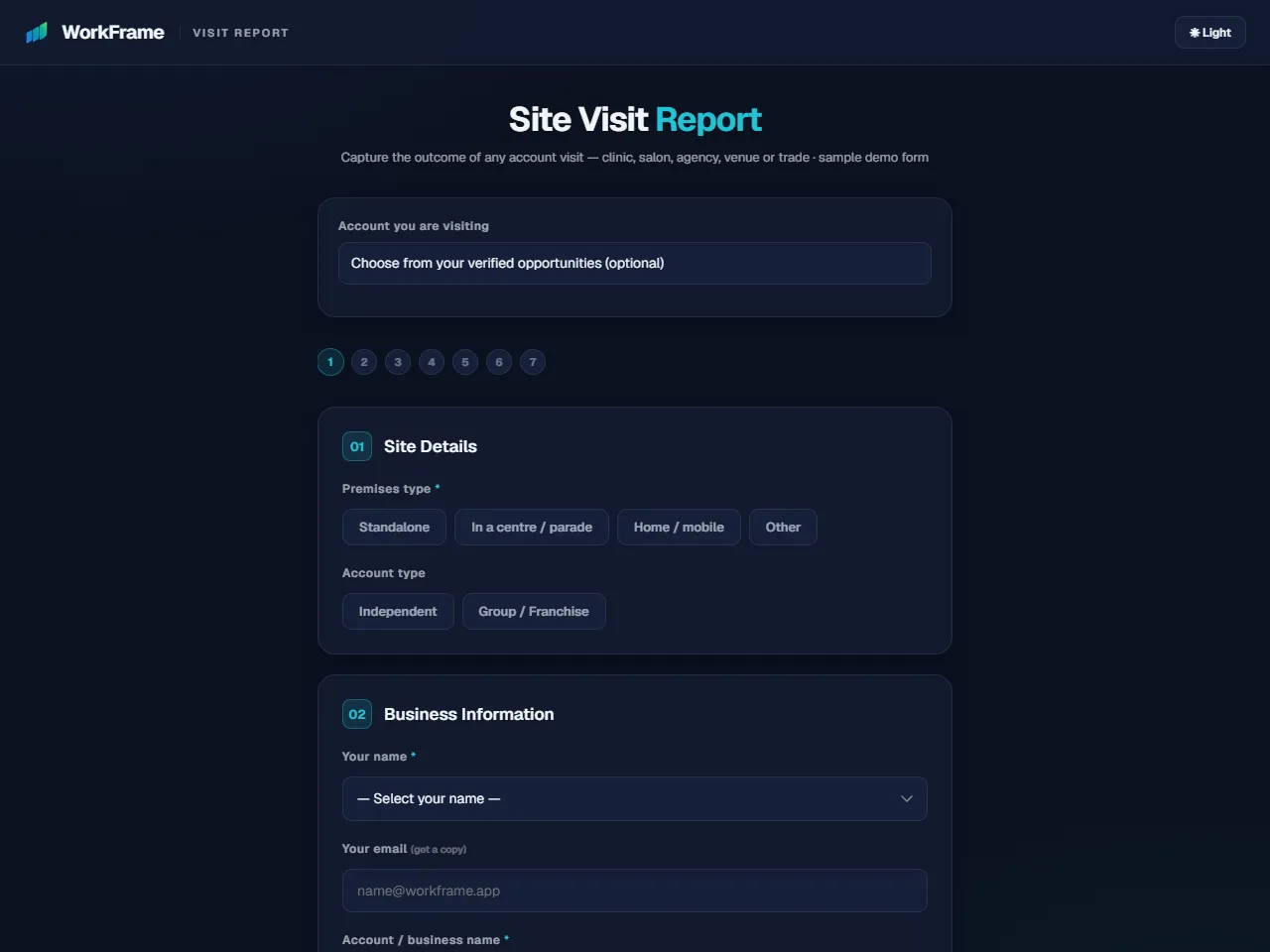Expand the Select your name dropdown
Viewport: 1270px width, 952px height.
tap(635, 799)
